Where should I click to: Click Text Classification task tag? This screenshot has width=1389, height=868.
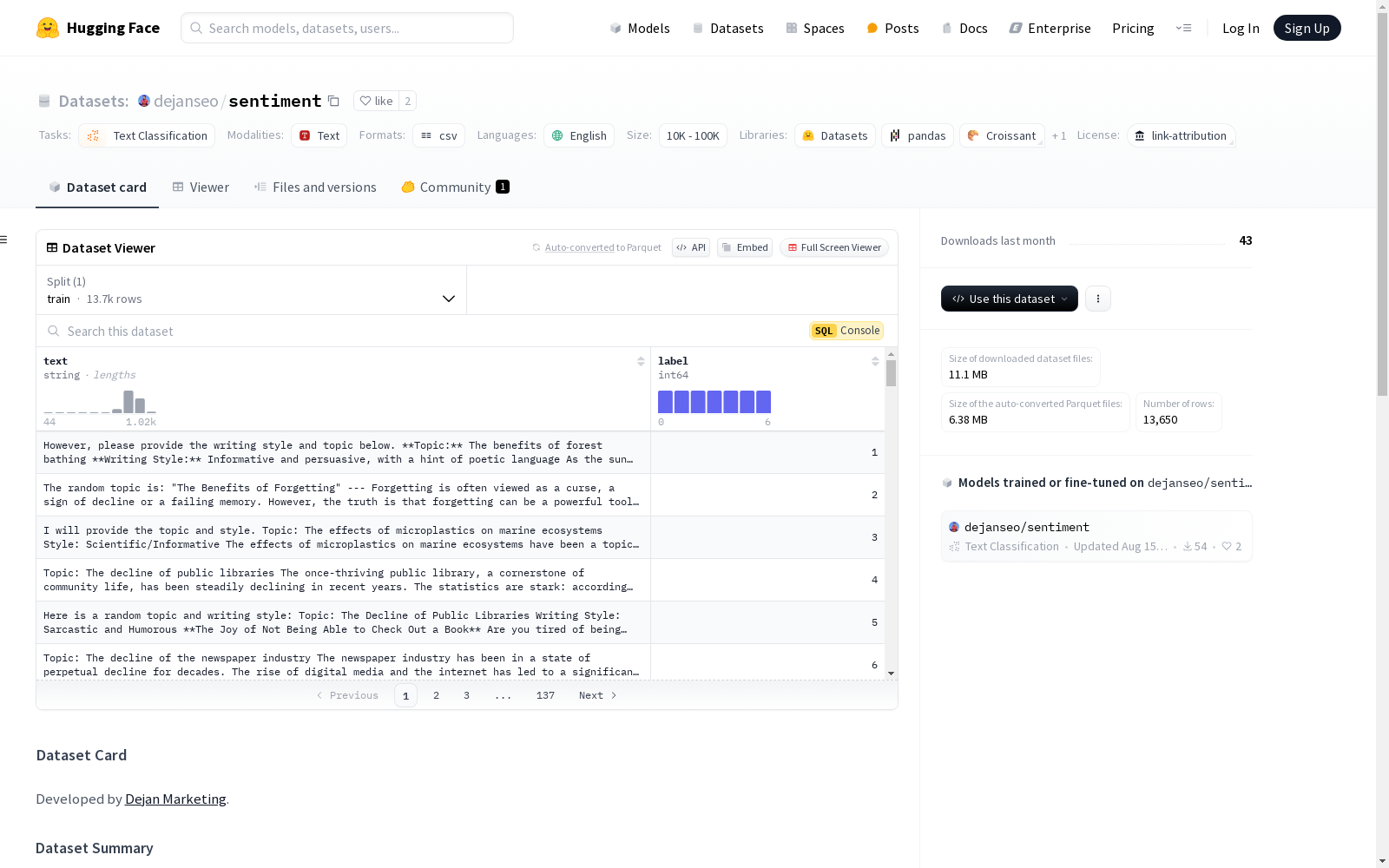click(147, 135)
